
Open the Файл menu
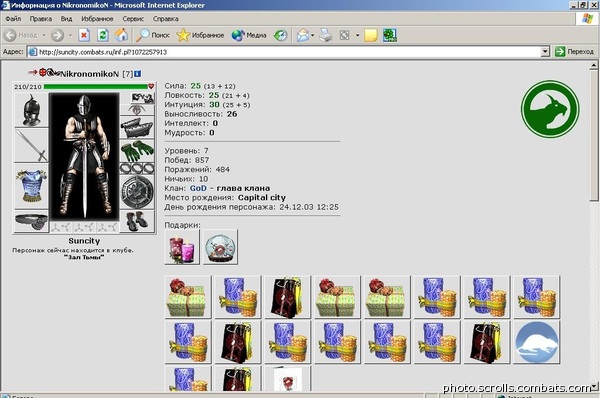(x=13, y=19)
